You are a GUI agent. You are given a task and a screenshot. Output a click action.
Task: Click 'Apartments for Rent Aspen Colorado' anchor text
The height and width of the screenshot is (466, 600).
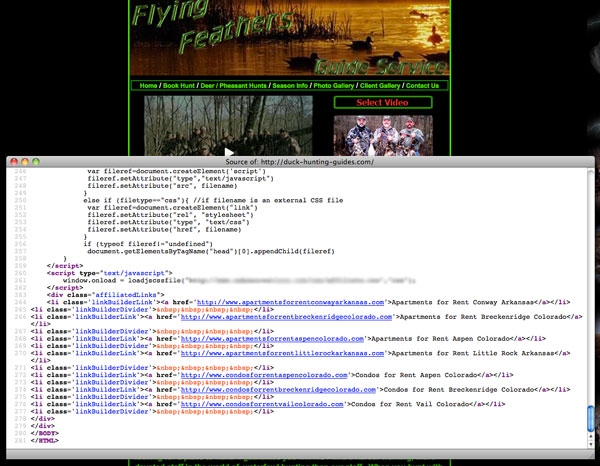tap(440, 339)
